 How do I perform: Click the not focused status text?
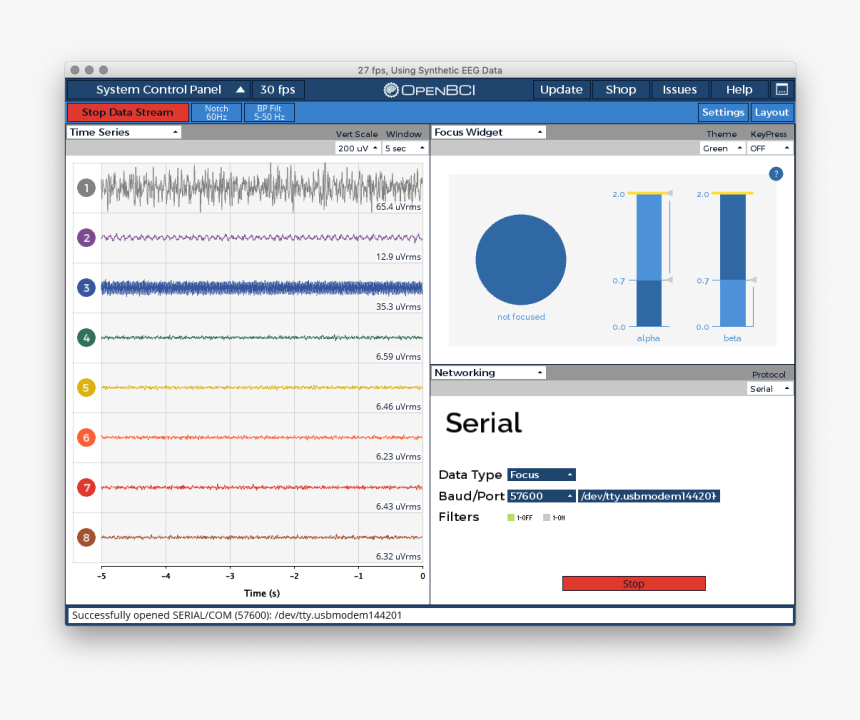tap(521, 316)
